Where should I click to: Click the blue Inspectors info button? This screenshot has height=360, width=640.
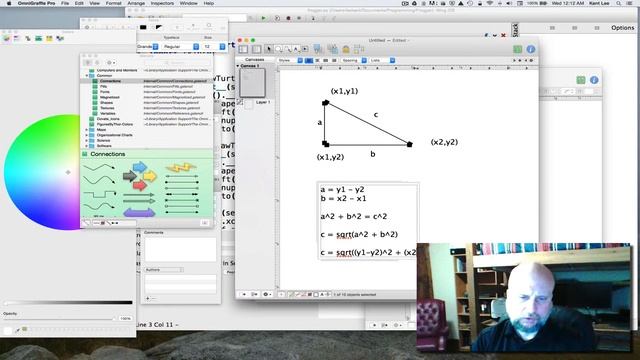(x=531, y=49)
